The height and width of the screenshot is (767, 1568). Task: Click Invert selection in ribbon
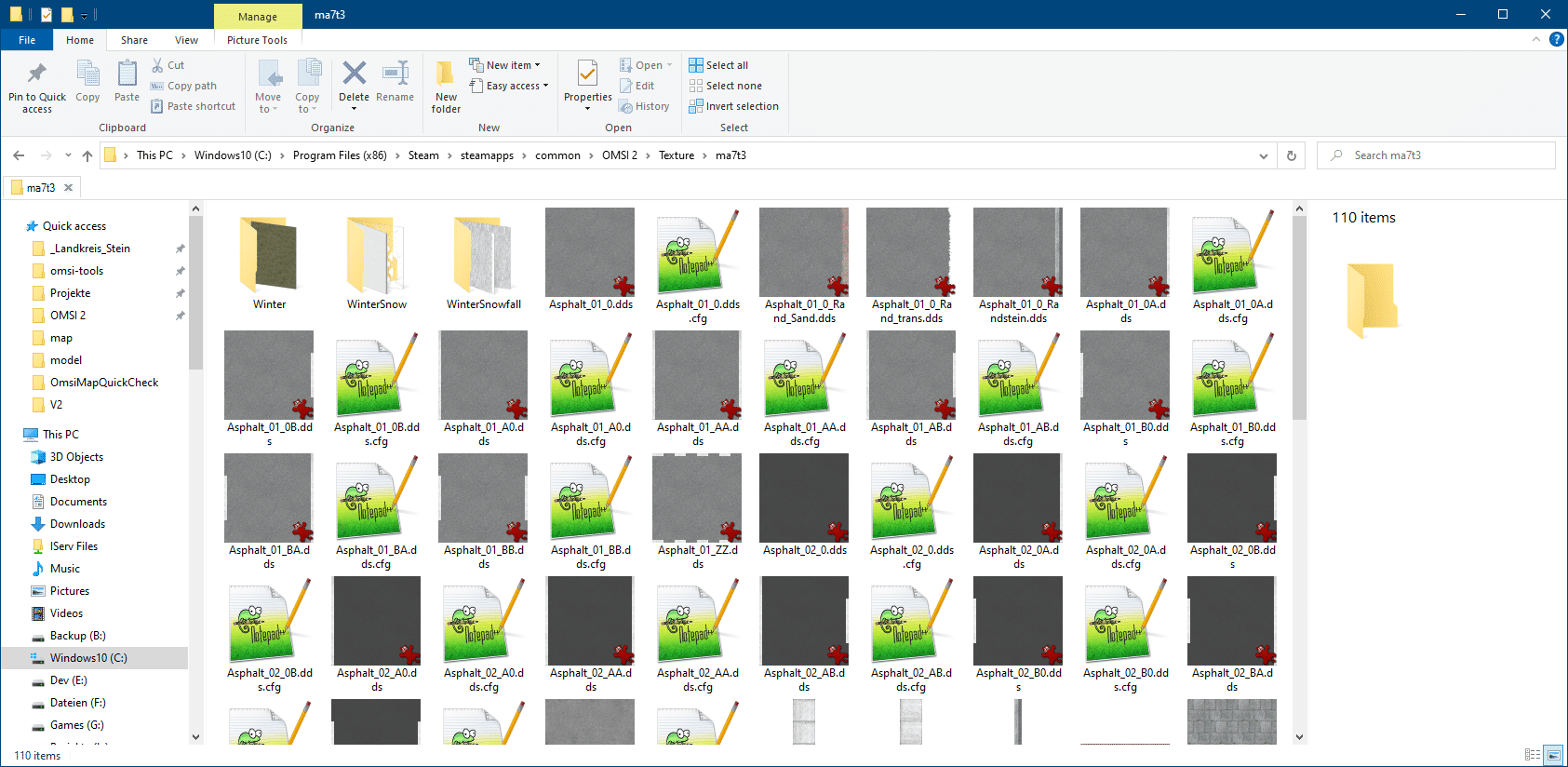[x=733, y=106]
